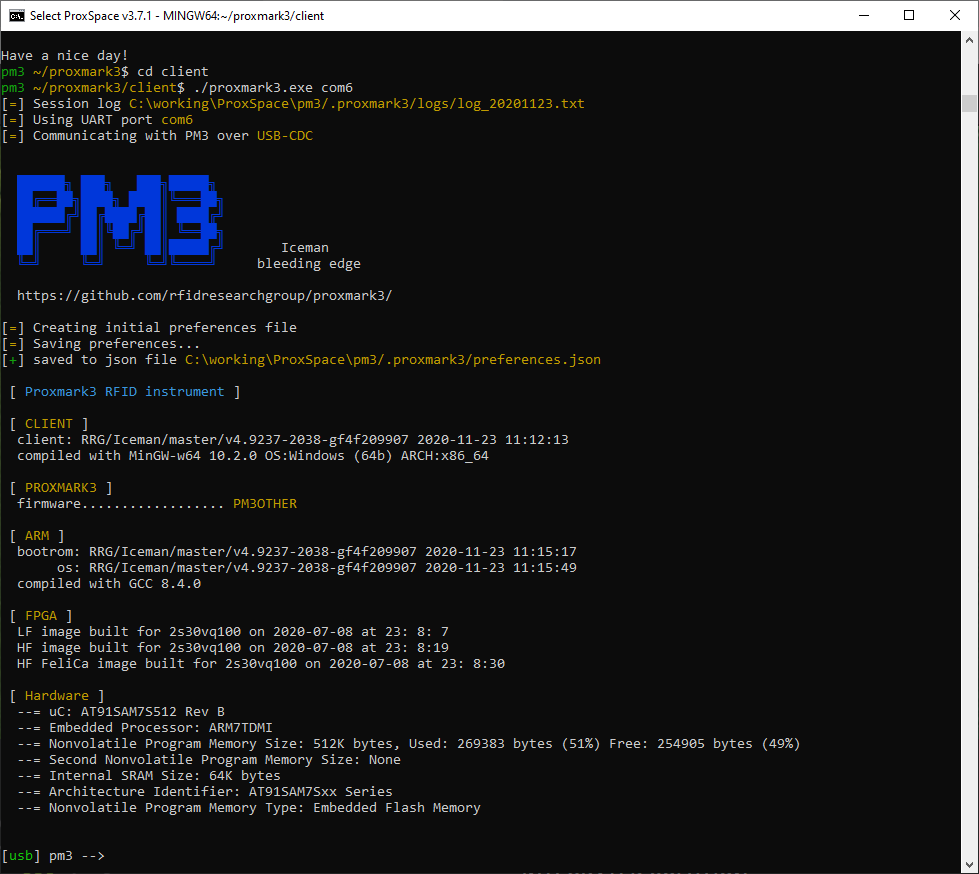Open the console system menu icon in title bar
979x874 pixels.
coord(16,16)
